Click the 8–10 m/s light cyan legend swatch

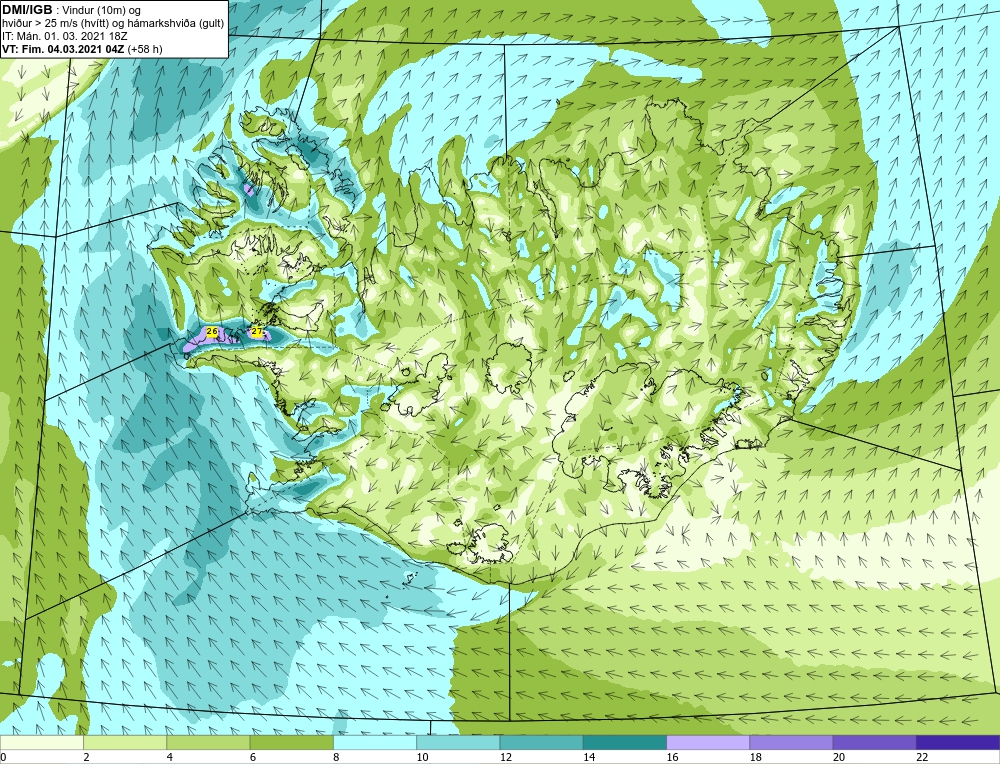[375, 742]
